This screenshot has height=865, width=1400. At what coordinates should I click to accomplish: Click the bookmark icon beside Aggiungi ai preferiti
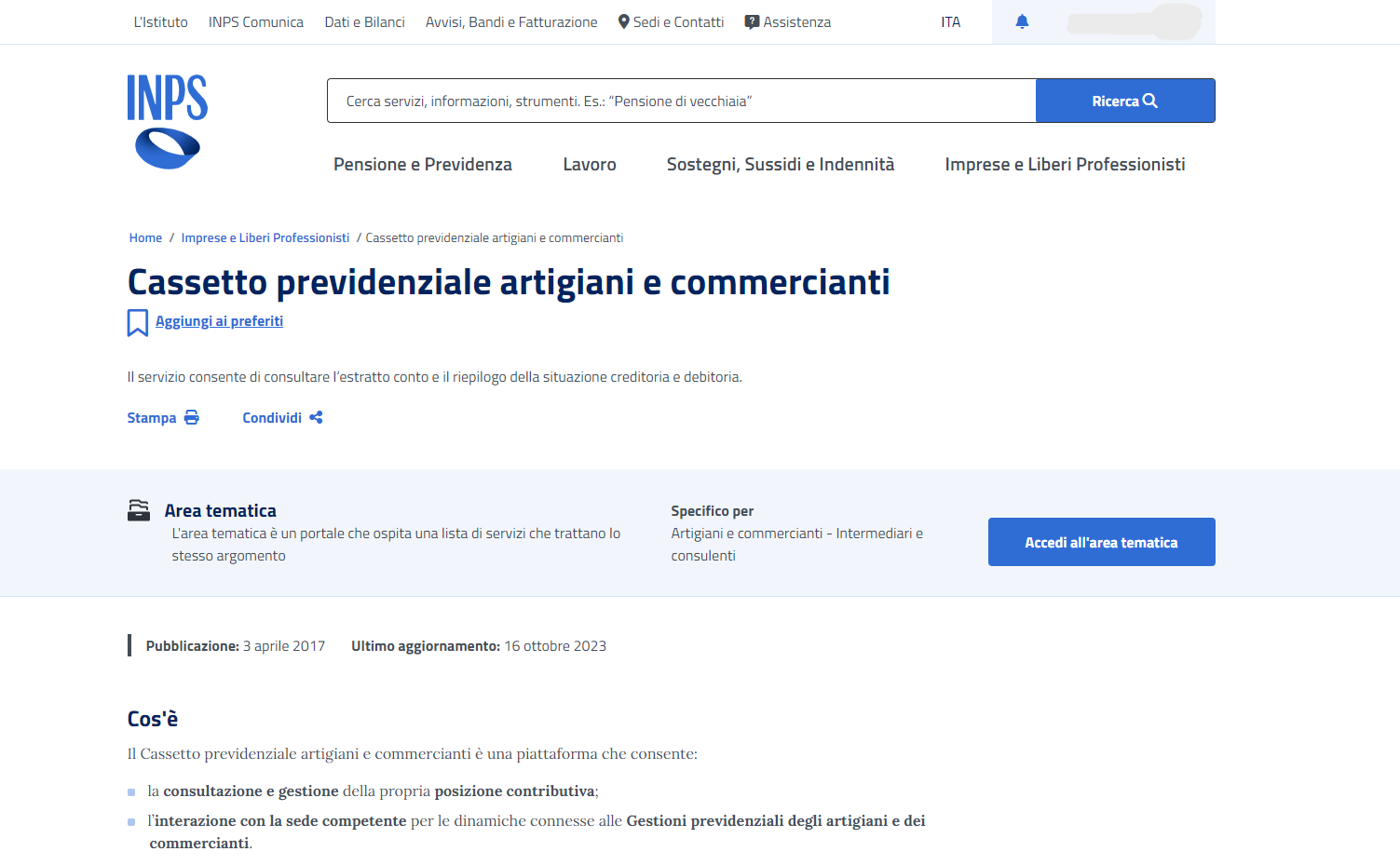click(138, 322)
